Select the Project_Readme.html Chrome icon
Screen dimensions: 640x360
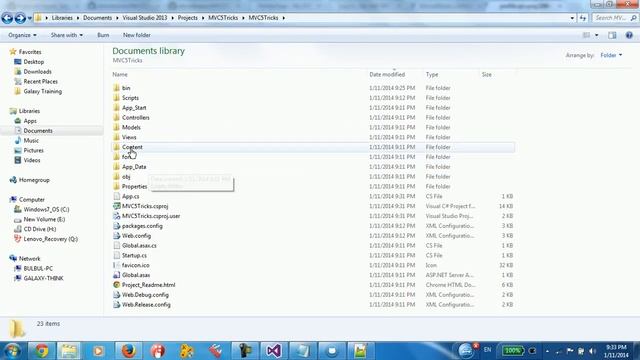pos(116,285)
